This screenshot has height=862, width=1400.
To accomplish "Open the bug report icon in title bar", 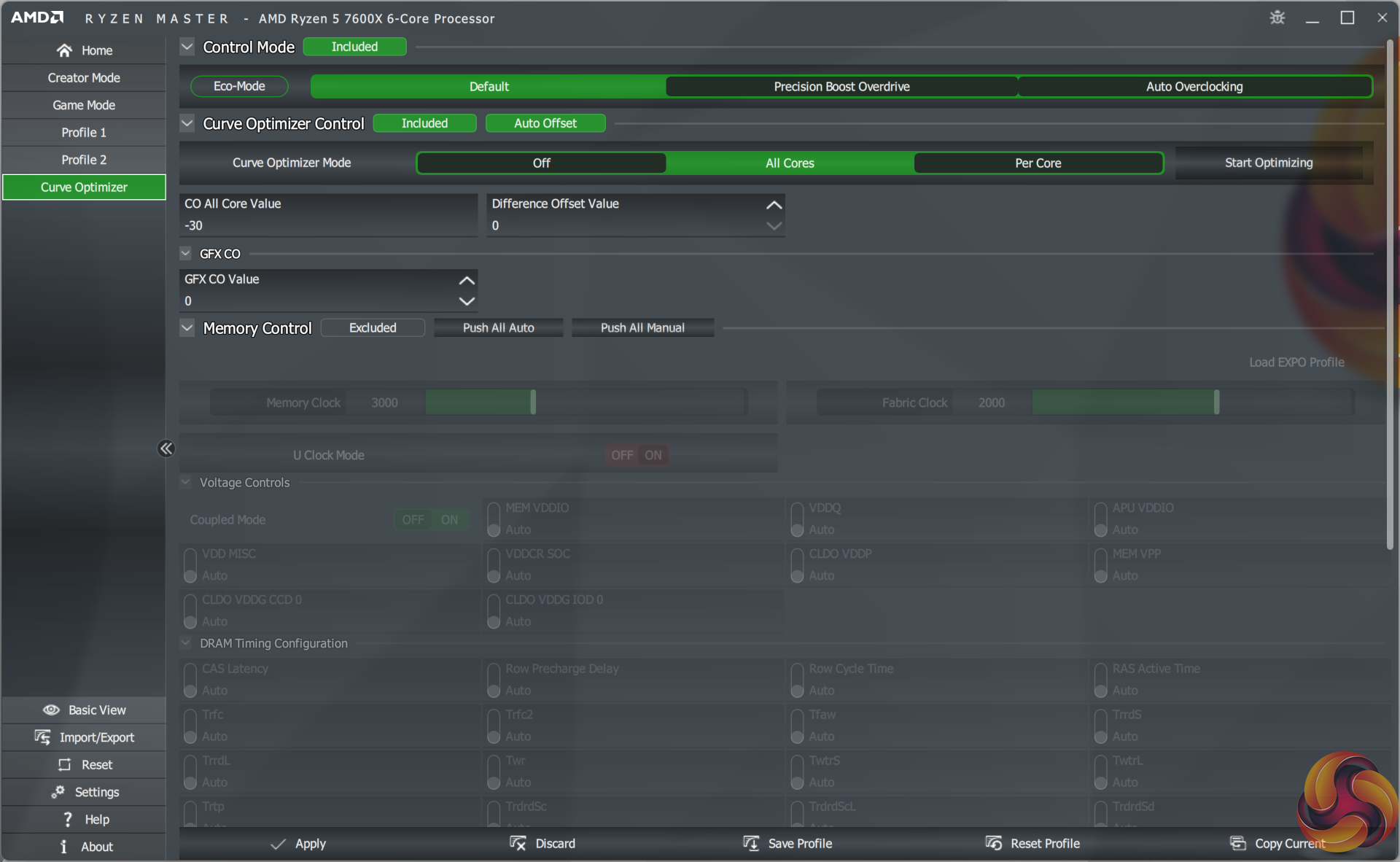I will tap(1277, 18).
